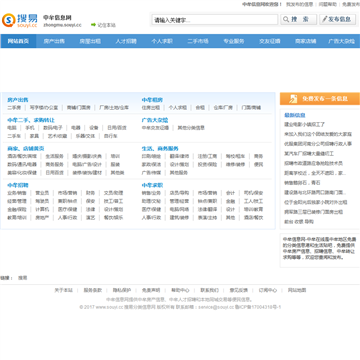
Task: Select the 人才招聘 nav tab
Action: pos(126,41)
